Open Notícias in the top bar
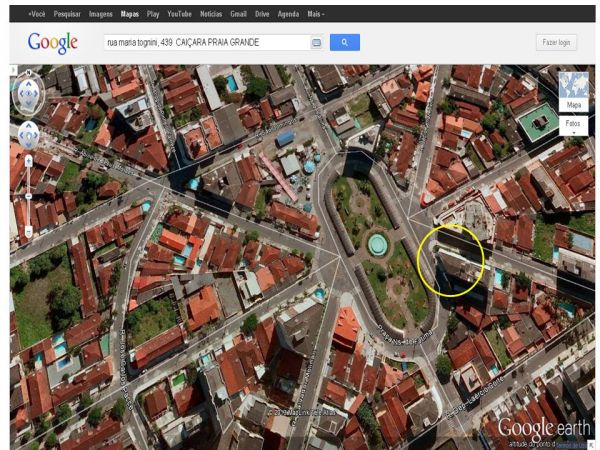The width and height of the screenshot is (600, 450). [x=211, y=14]
